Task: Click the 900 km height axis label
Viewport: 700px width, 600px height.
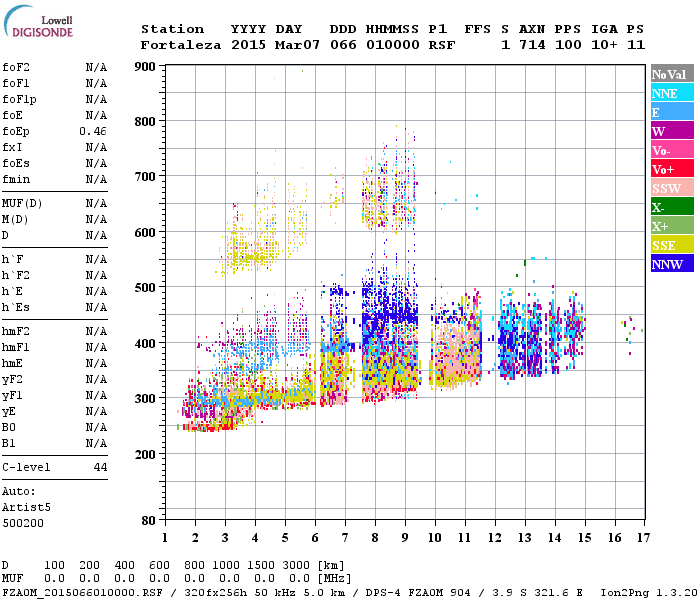Action: [x=145, y=67]
